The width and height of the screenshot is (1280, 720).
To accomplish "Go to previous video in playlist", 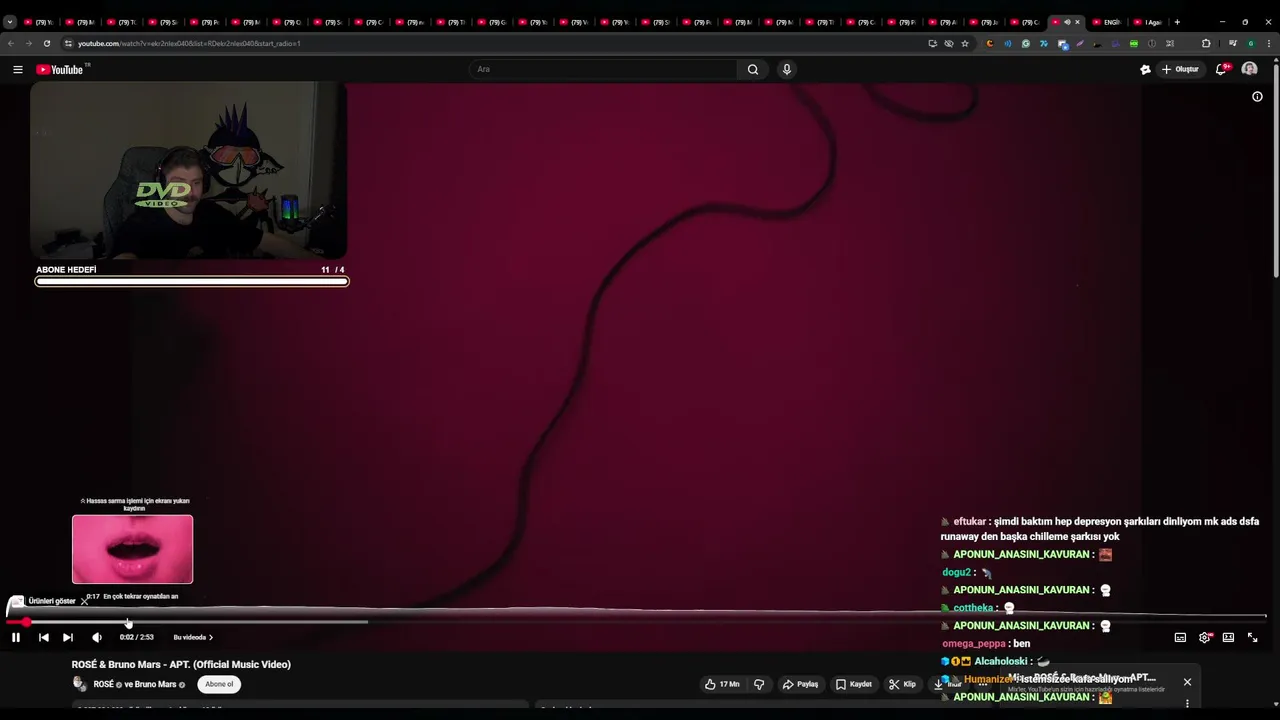I will 43,637.
